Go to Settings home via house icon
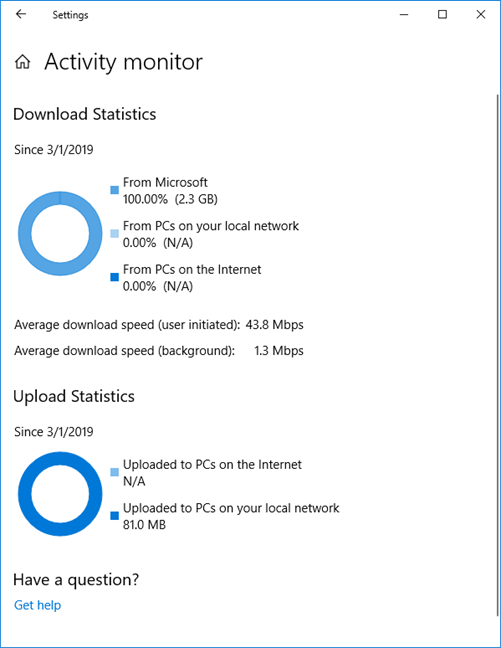 point(23,62)
